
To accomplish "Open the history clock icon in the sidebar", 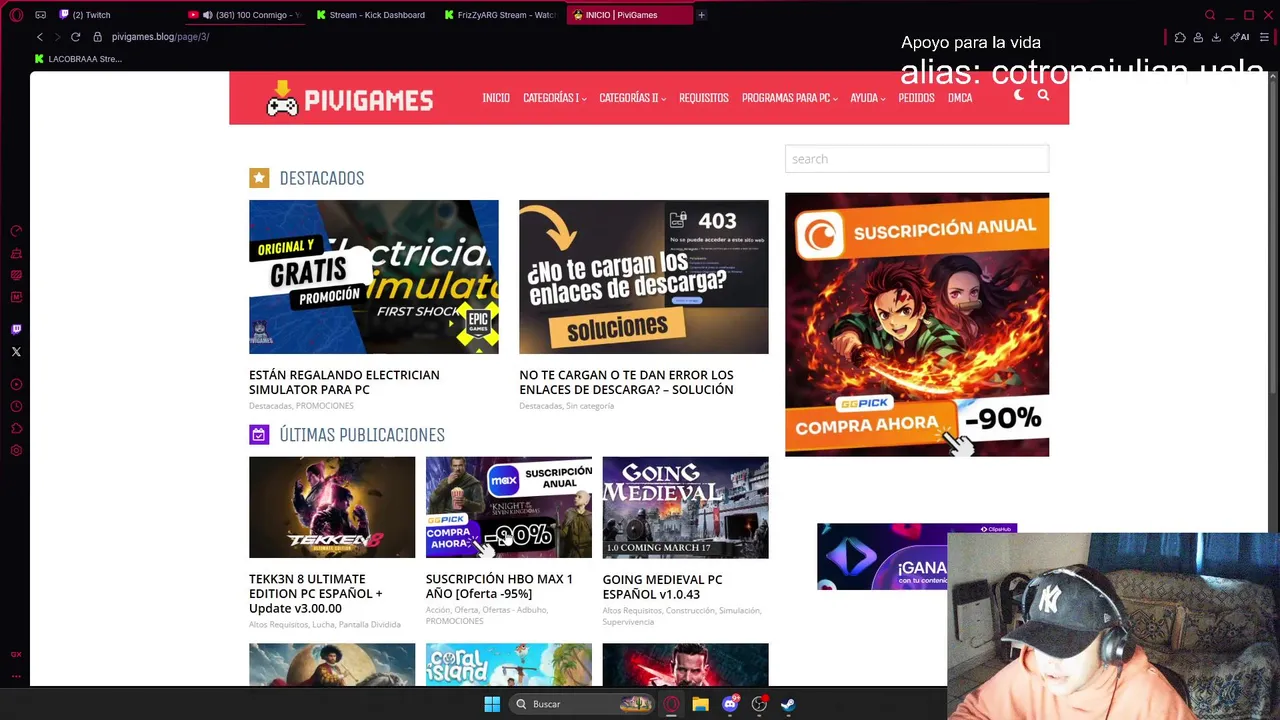I will (16, 406).
